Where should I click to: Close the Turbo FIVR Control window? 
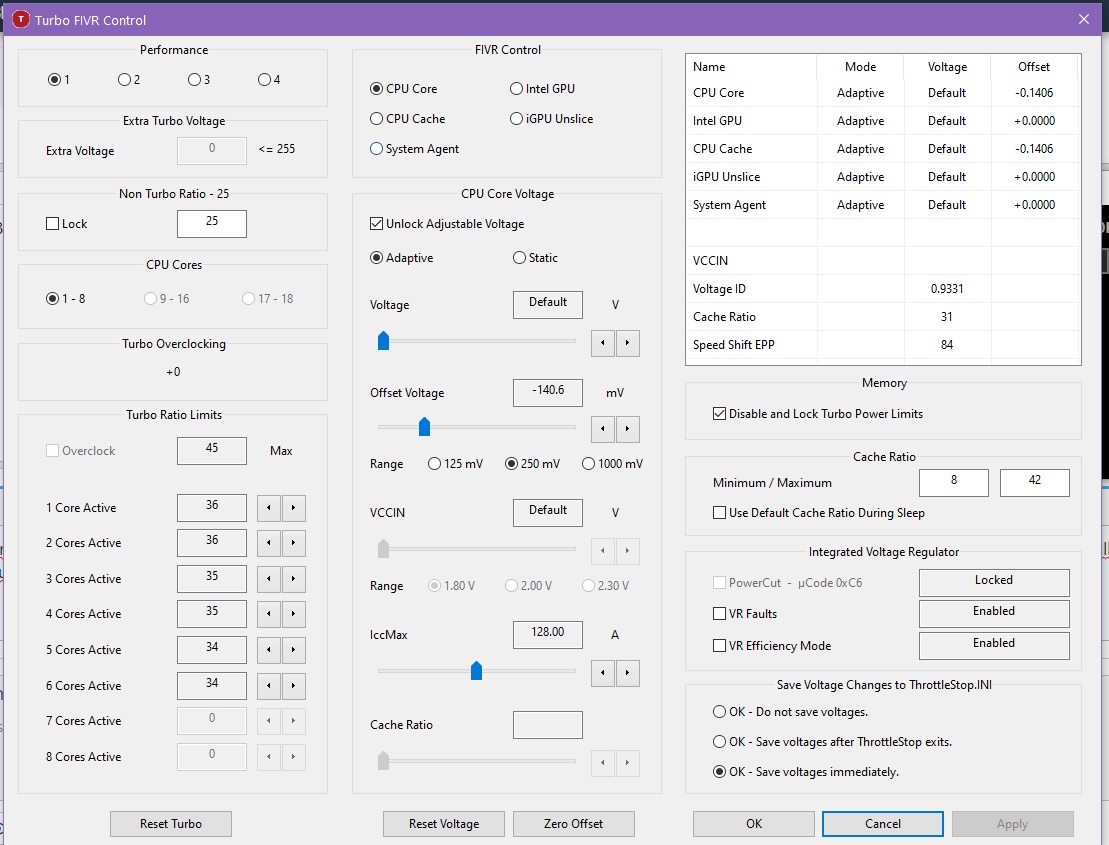pyautogui.click(x=1084, y=19)
